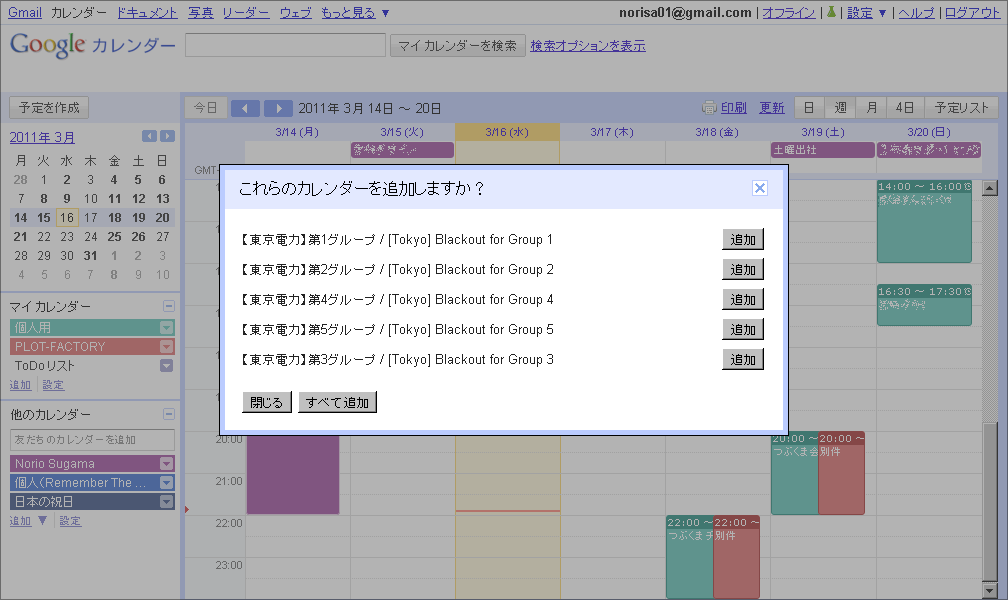Open dropdown for Norio Sugama calendar
This screenshot has height=600, width=1008.
(166, 463)
